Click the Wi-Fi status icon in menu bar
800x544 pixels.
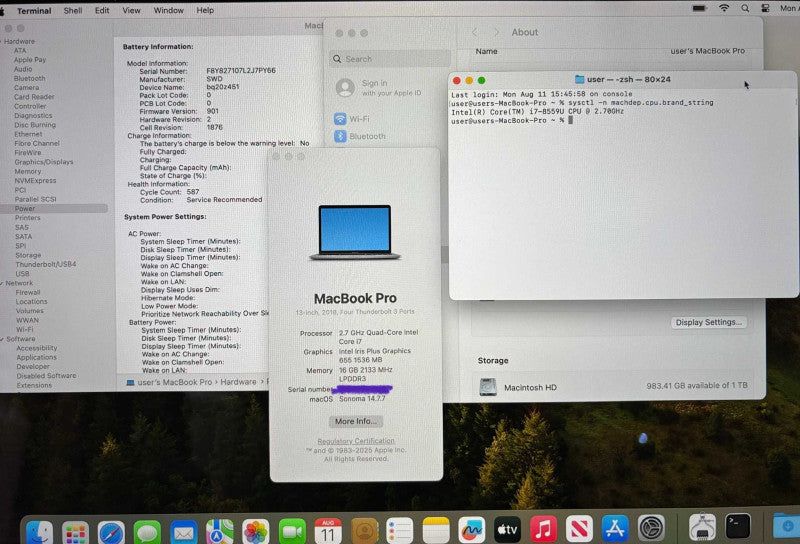pos(723,8)
